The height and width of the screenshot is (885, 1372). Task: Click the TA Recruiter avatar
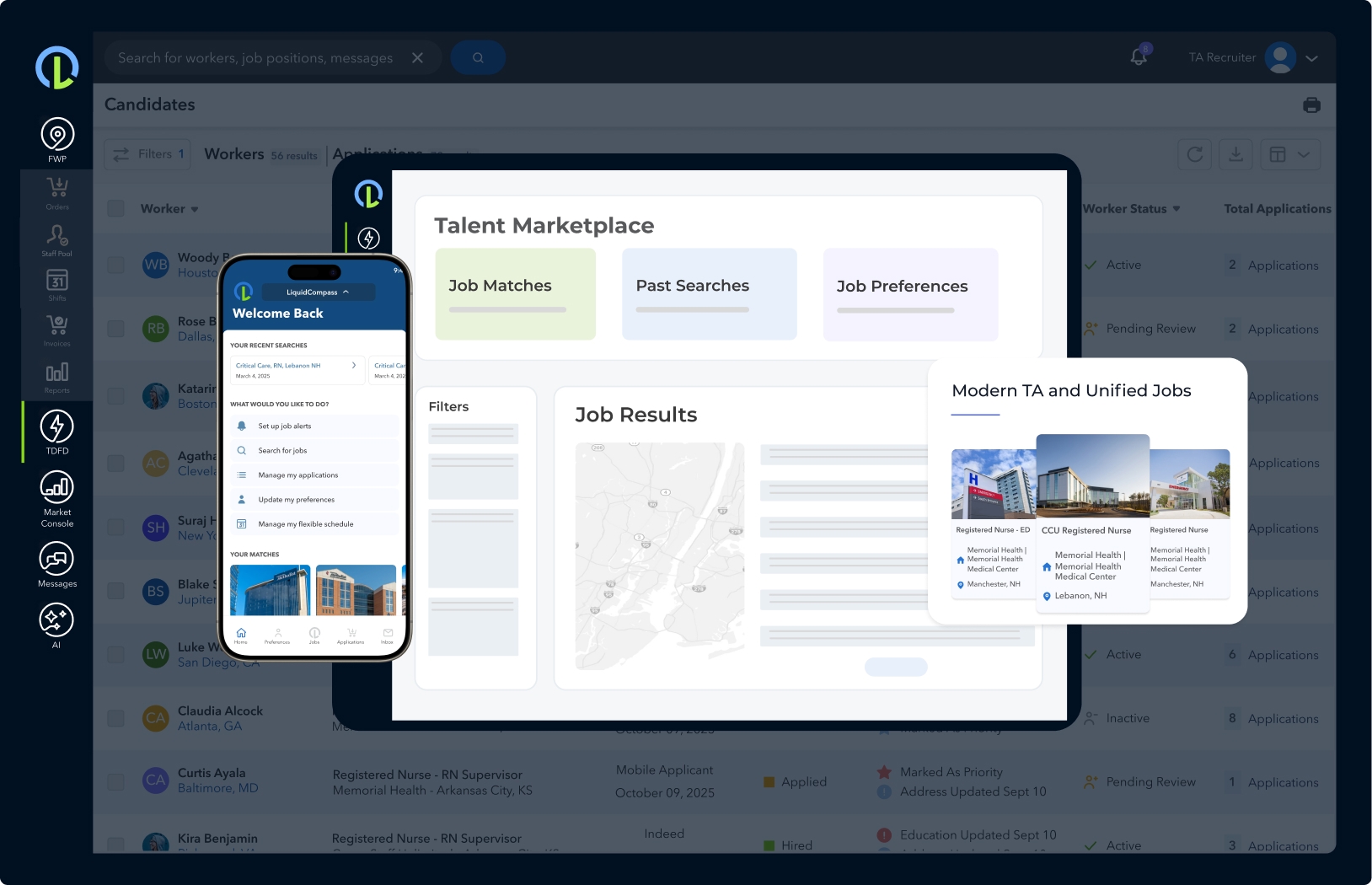coord(1280,57)
